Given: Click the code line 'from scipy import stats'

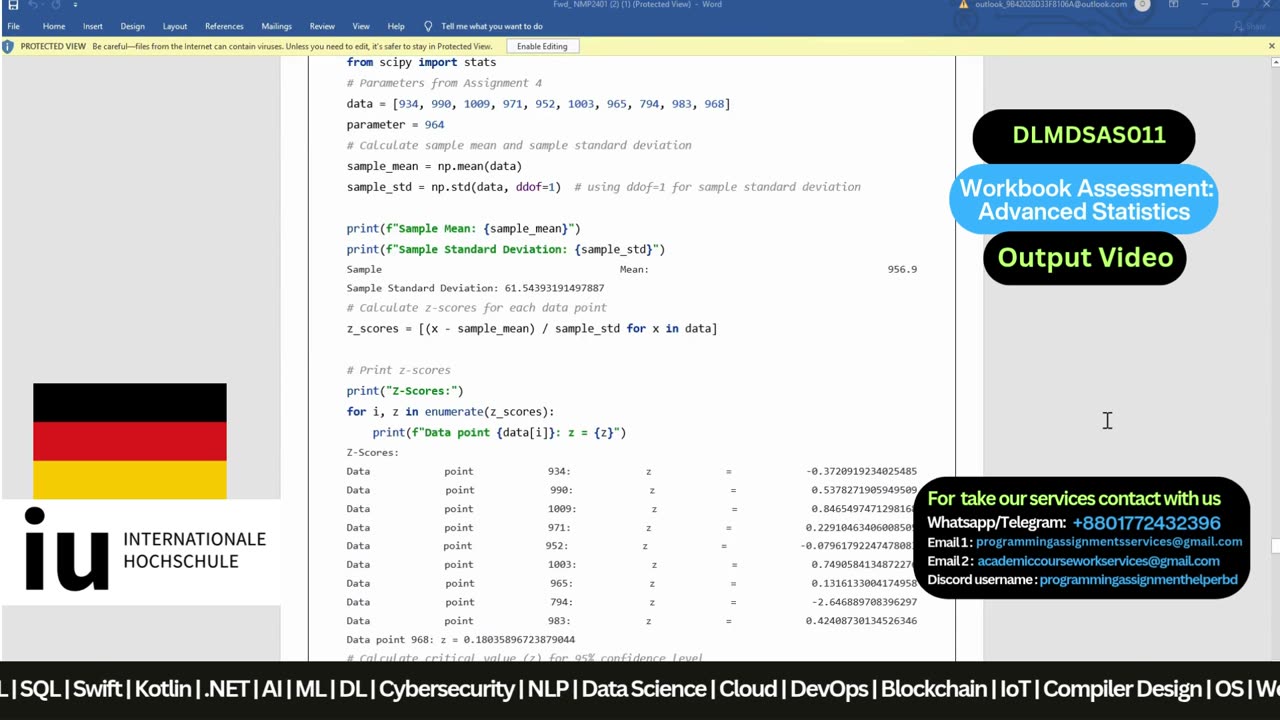Looking at the screenshot, I should (x=421, y=62).
